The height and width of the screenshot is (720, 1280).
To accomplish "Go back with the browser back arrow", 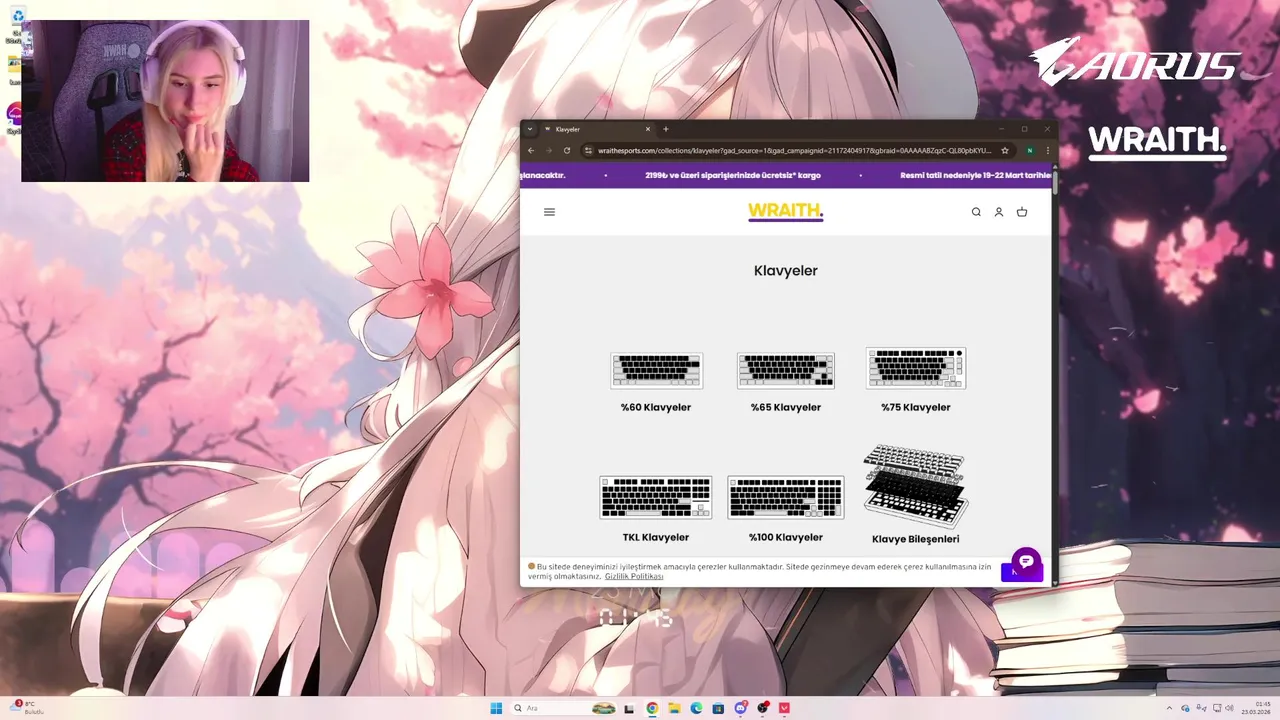I will [x=531, y=150].
